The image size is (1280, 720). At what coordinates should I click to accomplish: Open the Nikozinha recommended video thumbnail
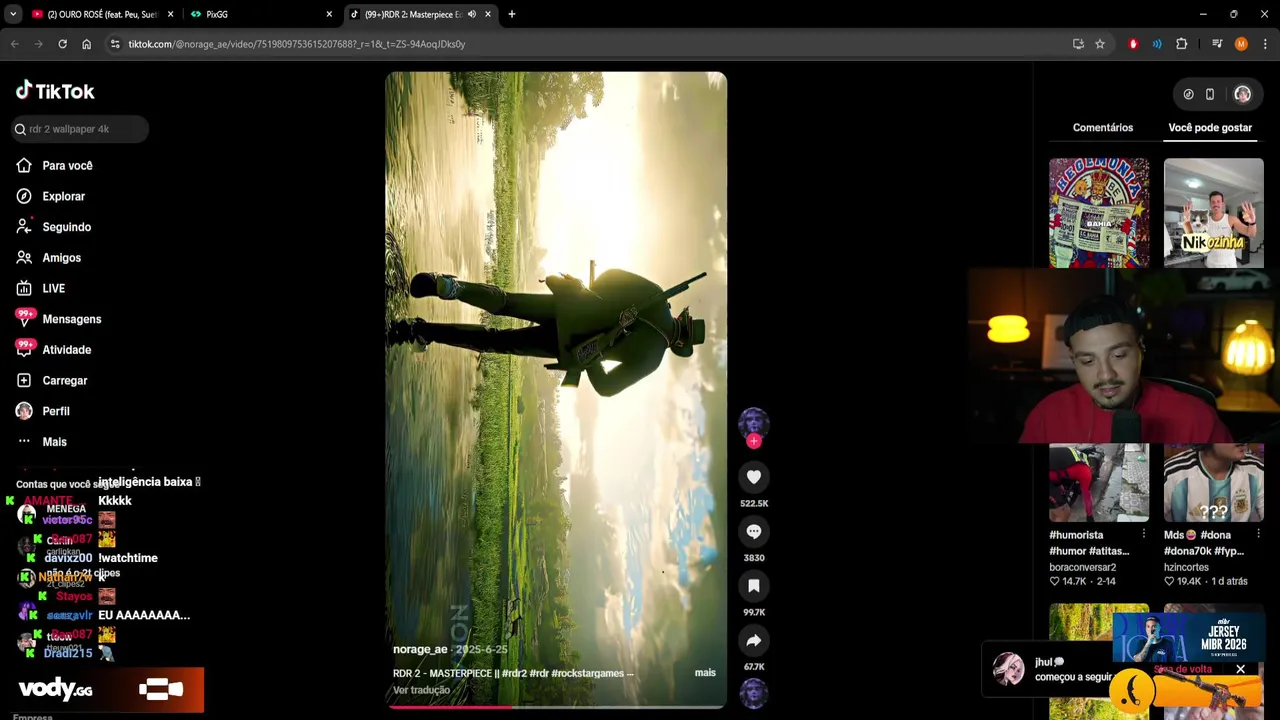coord(1213,213)
